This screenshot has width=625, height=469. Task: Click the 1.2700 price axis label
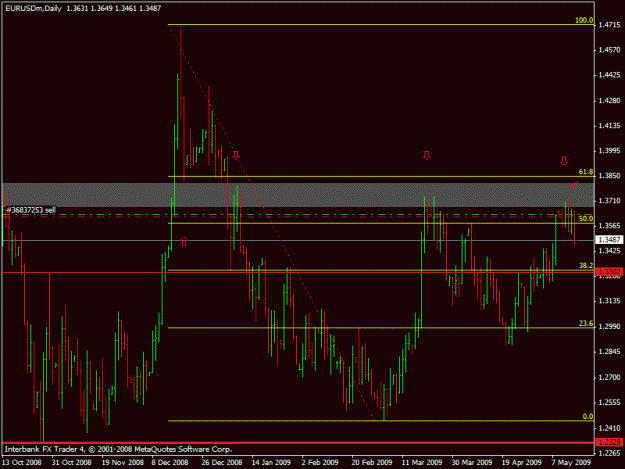(609, 377)
